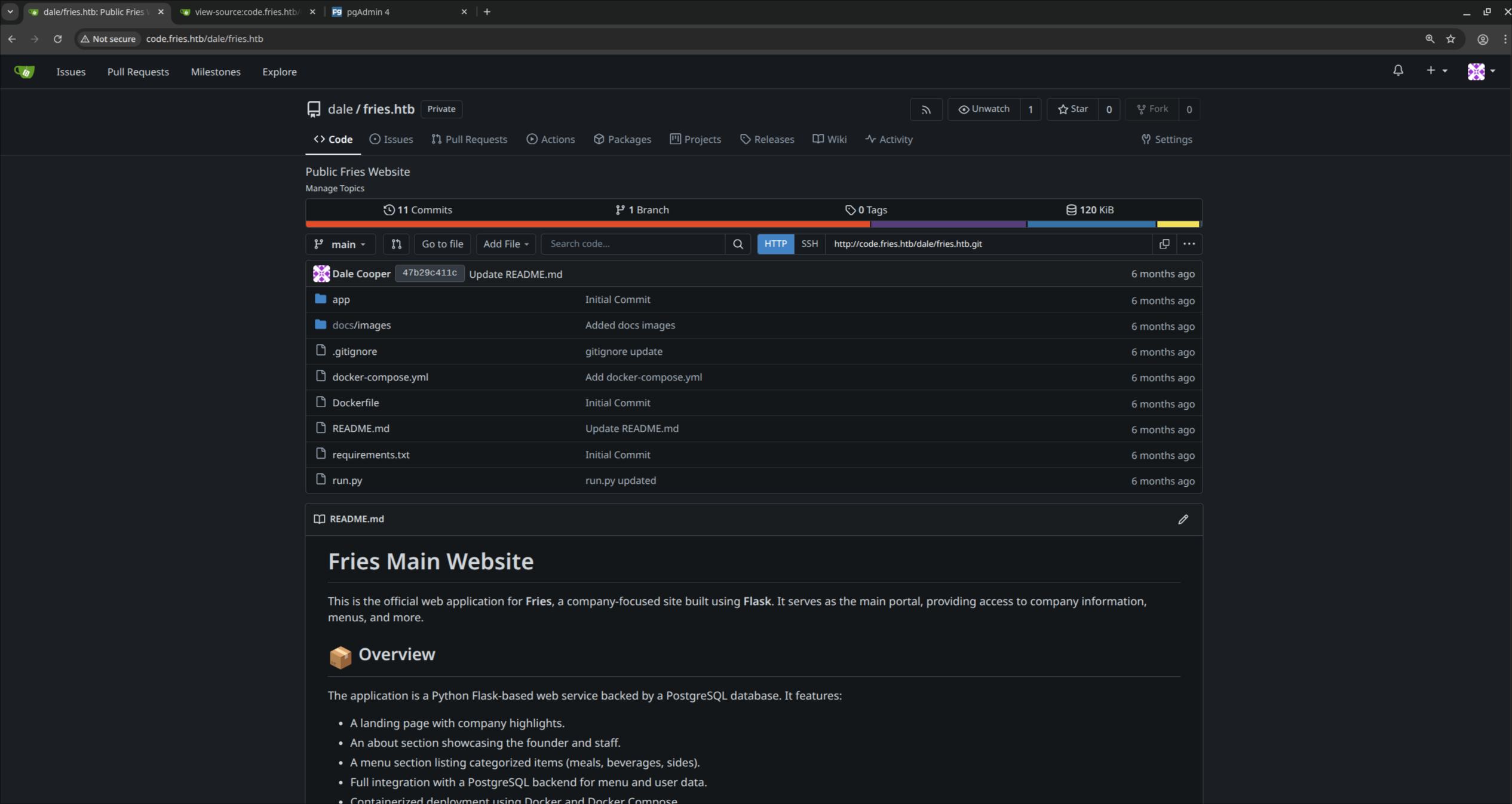This screenshot has height=804, width=1512.
Task: Switch to the pgAdmin 4 browser tab
Action: coord(400,12)
